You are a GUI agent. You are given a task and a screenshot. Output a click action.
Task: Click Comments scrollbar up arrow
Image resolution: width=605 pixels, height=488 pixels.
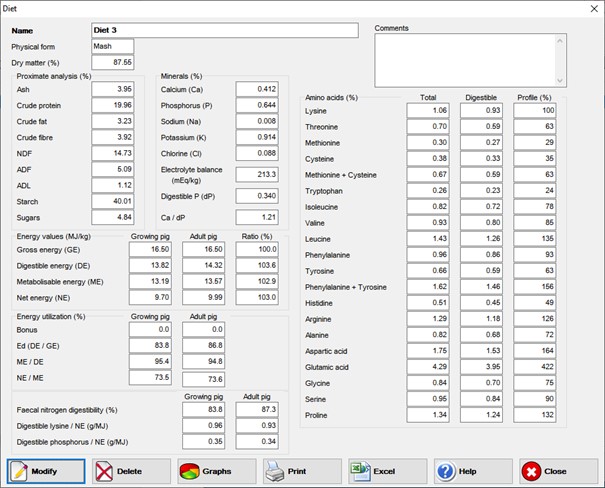click(560, 40)
